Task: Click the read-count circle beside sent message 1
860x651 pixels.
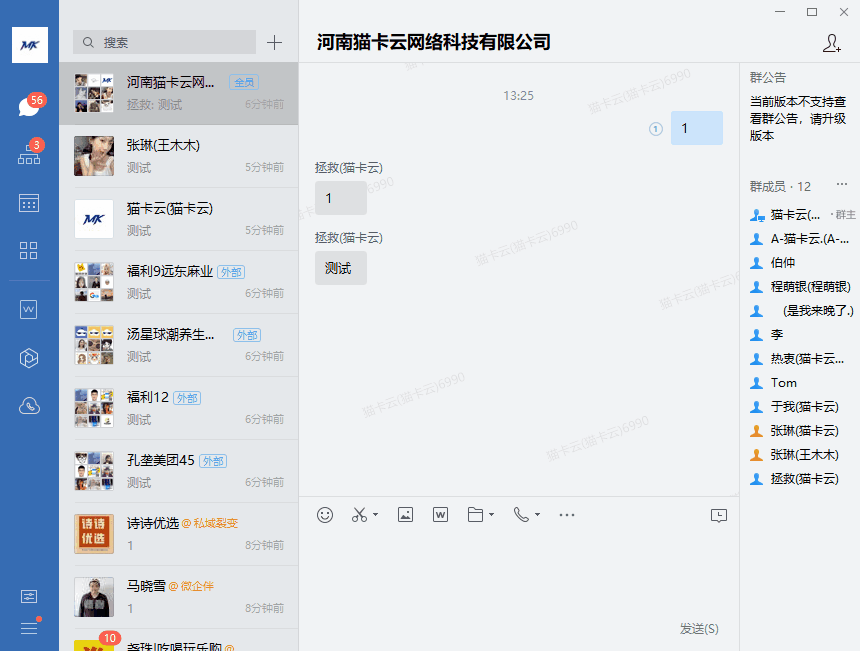Action: 656,129
